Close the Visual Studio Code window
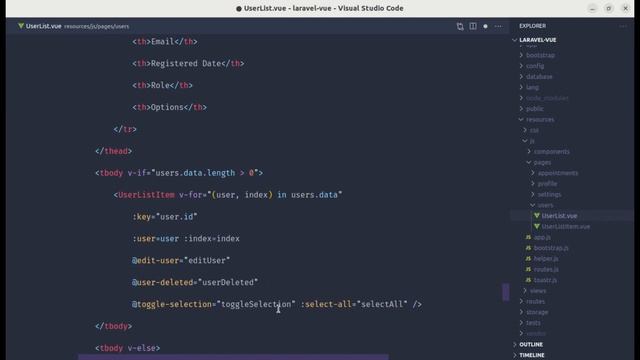The width and height of the screenshot is (640, 360). pyautogui.click(x=625, y=8)
